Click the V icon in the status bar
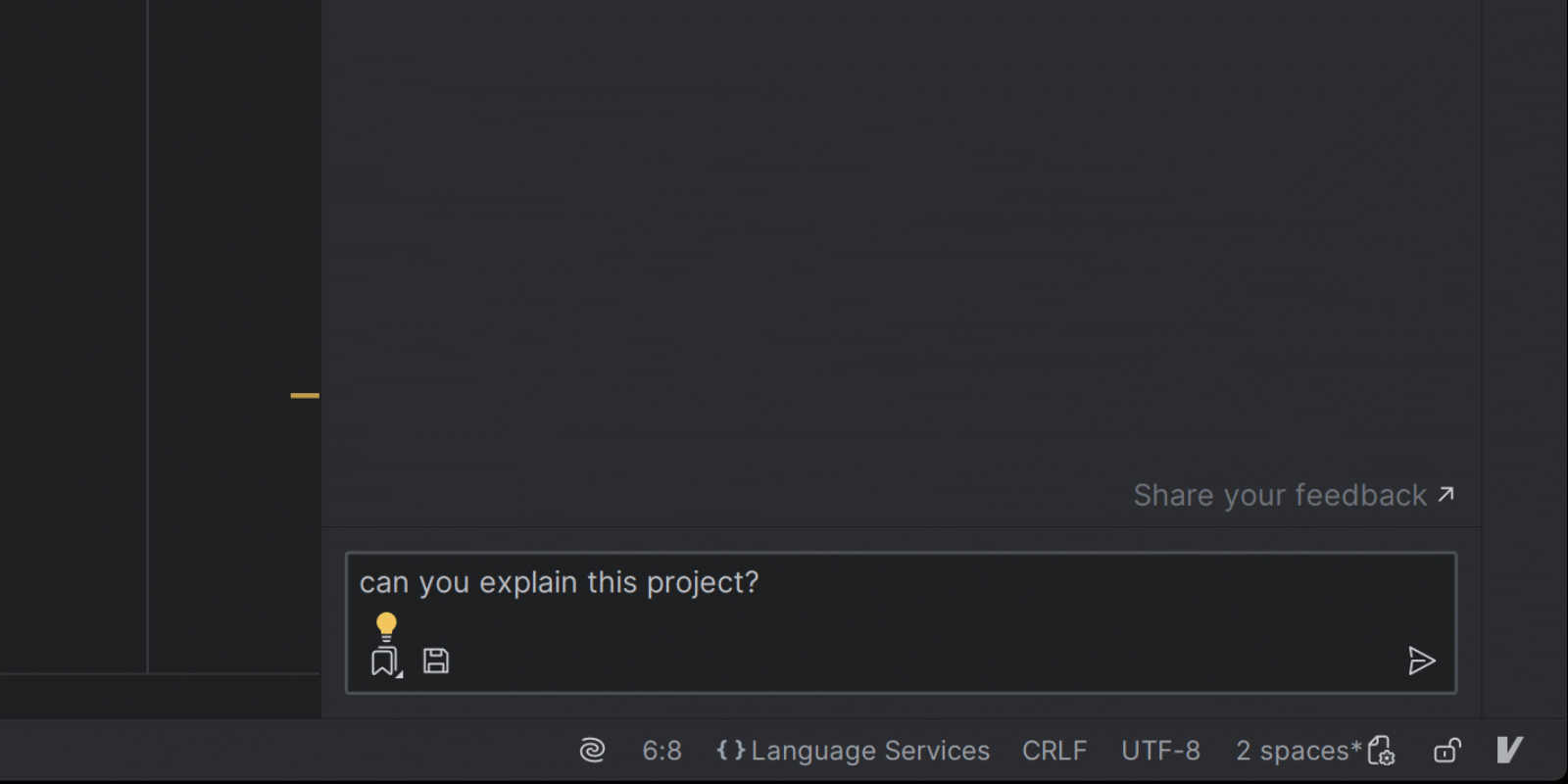1568x784 pixels. (1509, 751)
